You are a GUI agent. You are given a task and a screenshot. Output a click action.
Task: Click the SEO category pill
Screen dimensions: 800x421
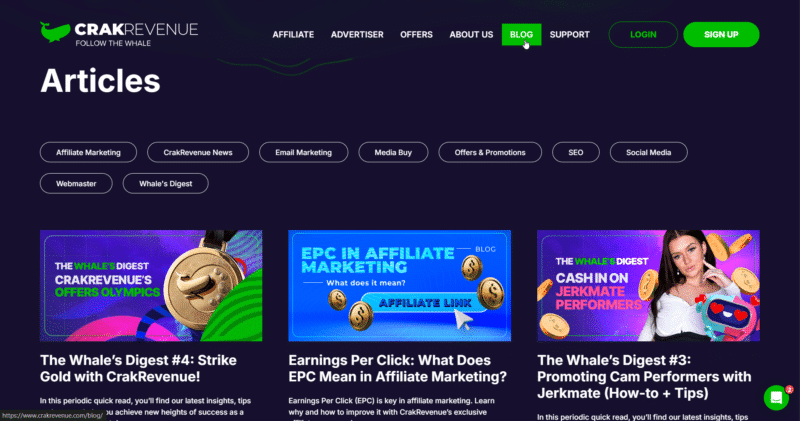point(576,153)
